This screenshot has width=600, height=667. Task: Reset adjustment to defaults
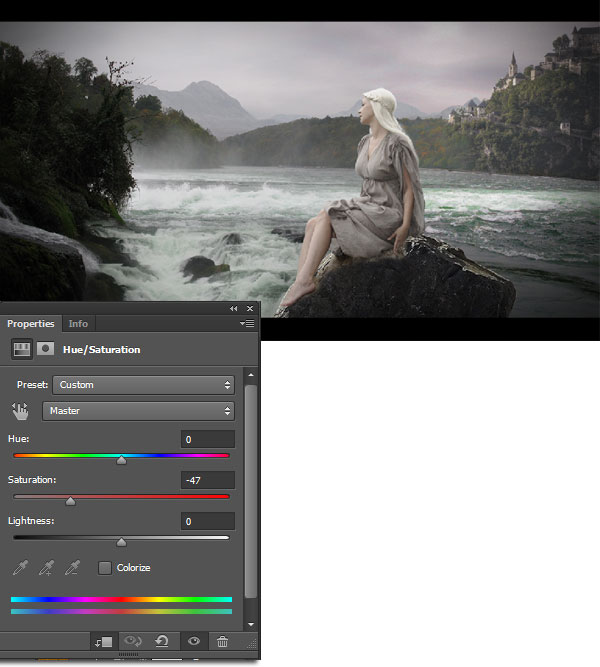161,642
